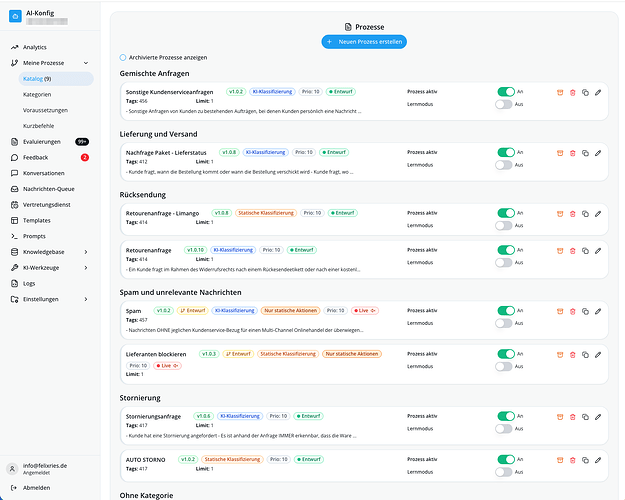
Task: Click Statische Klassifizierung tag on AUTO STORNO
Action: 232,459
